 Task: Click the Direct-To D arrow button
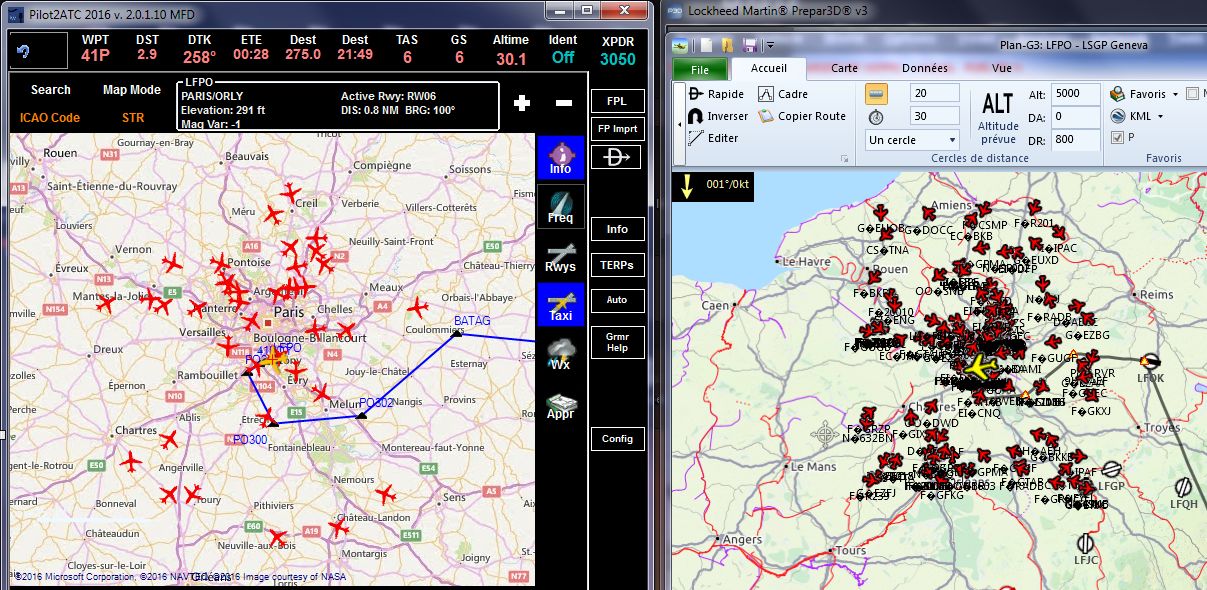pyautogui.click(x=617, y=157)
